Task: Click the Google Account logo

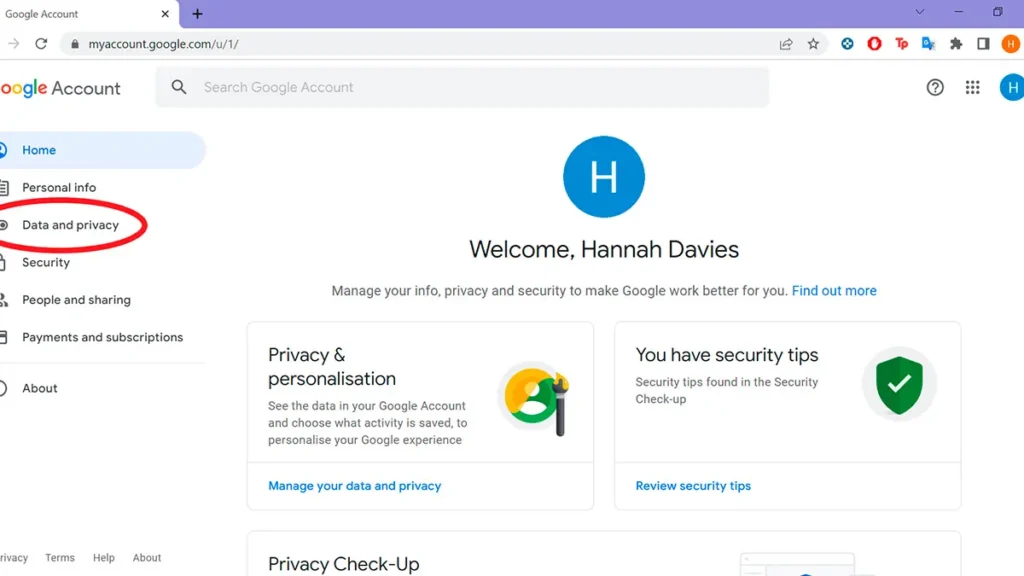Action: pos(60,88)
